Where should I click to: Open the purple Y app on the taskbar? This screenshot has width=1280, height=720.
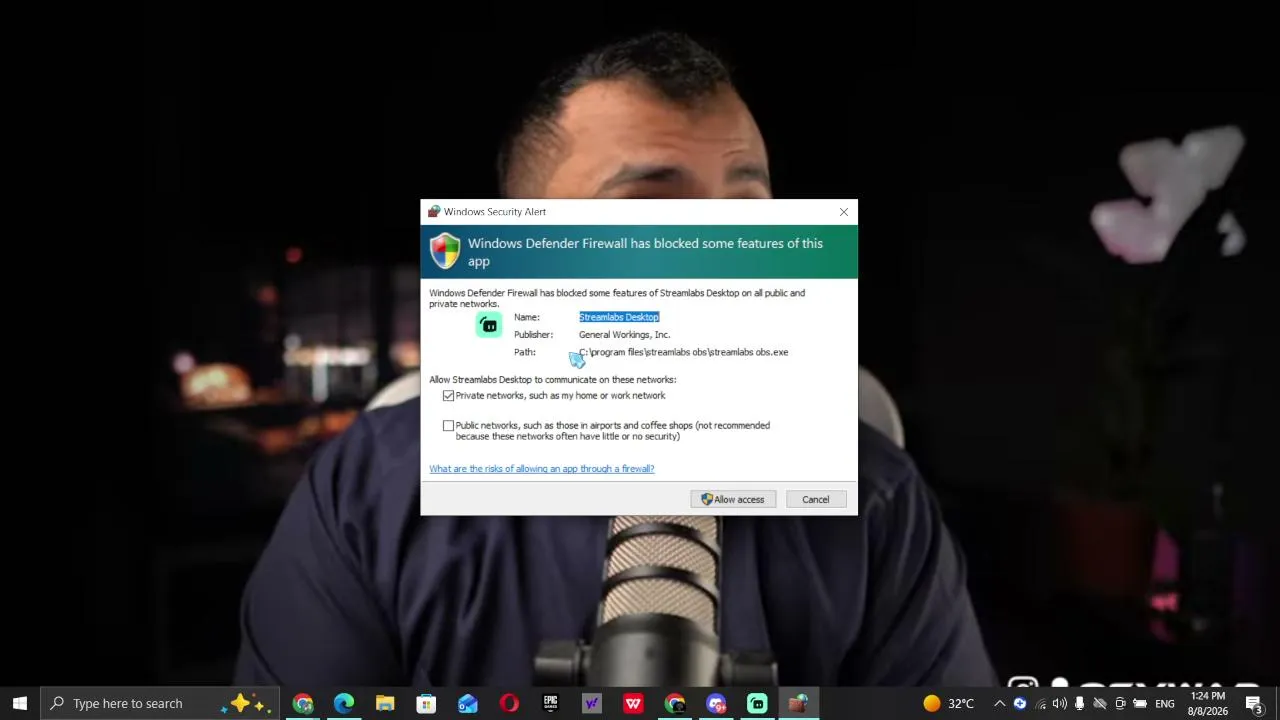point(592,704)
